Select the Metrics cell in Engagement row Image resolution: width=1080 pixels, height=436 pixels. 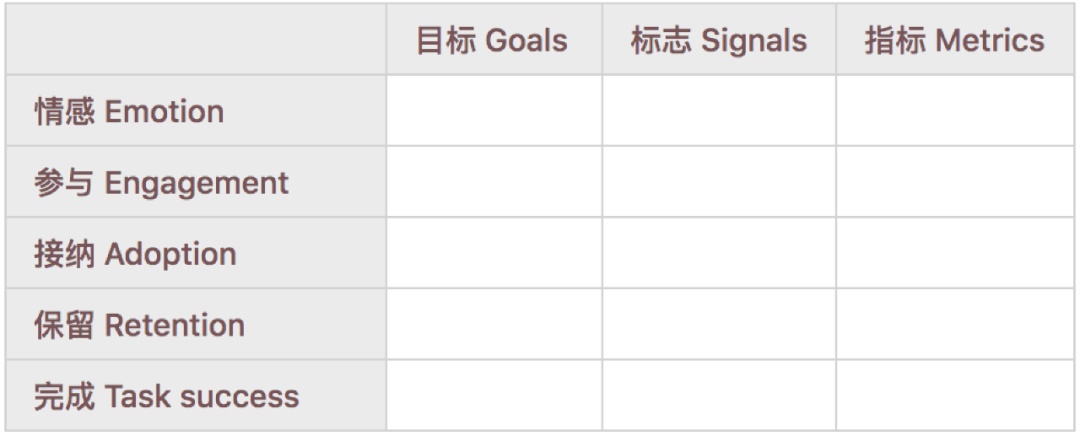pyautogui.click(x=955, y=182)
